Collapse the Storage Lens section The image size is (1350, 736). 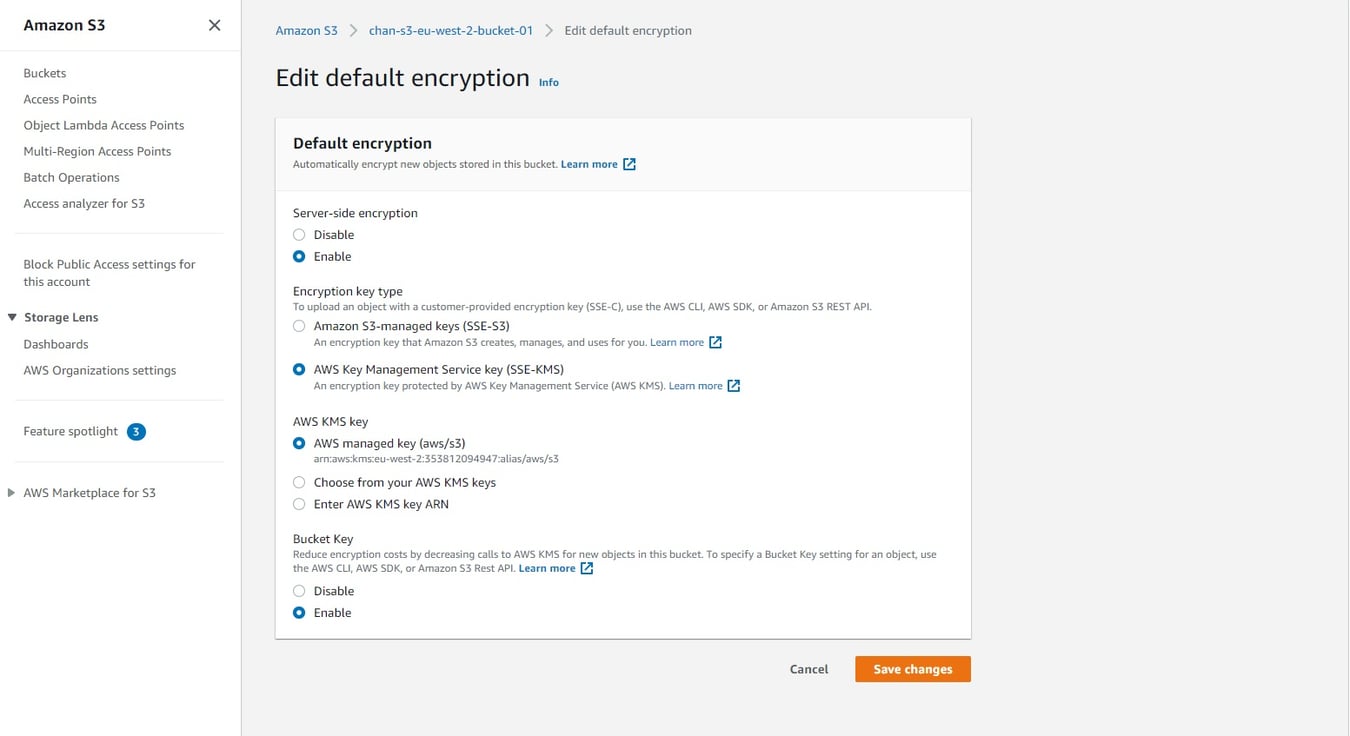(12, 318)
